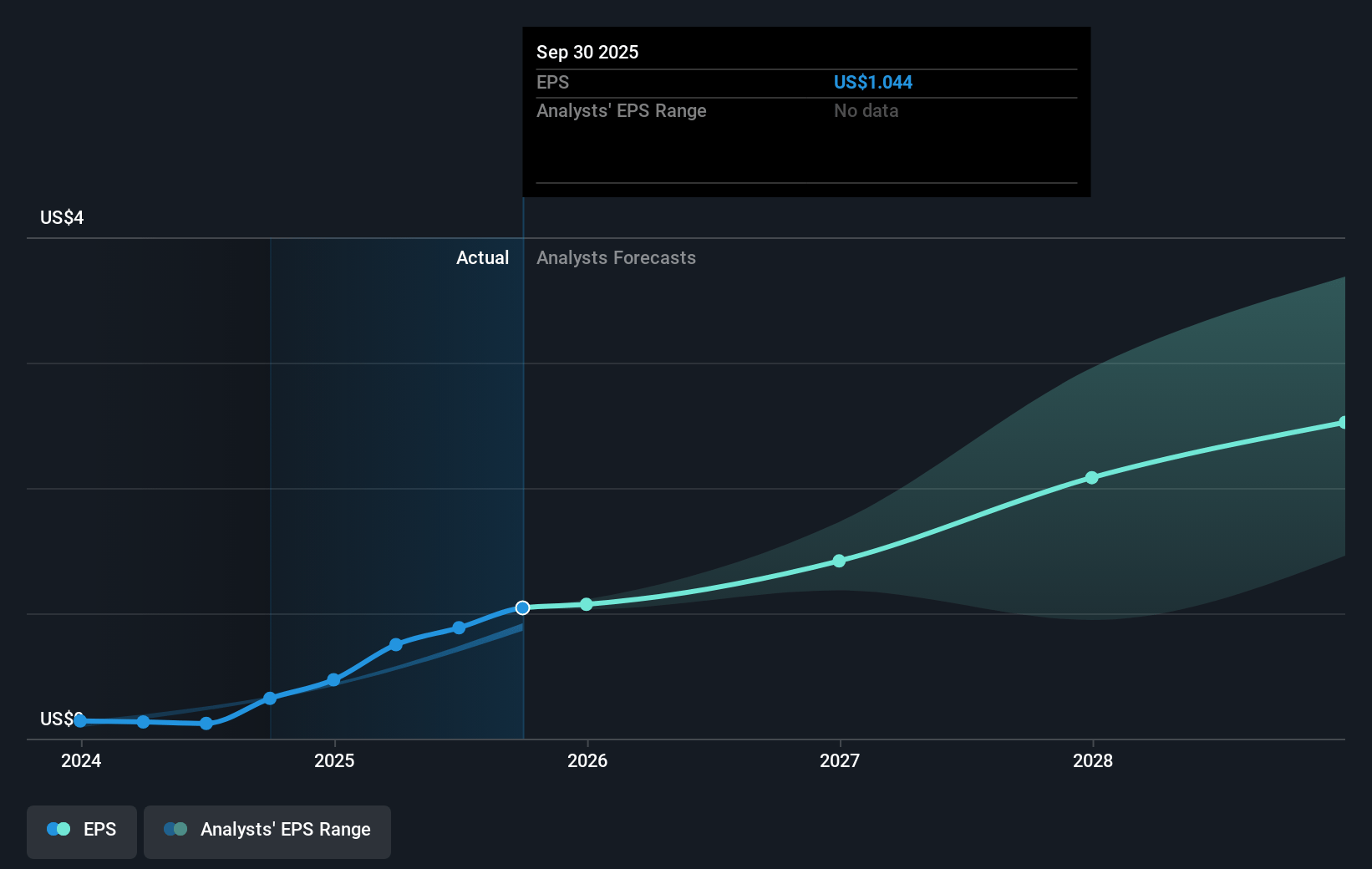Click the 2024 x-axis label

tap(81, 760)
